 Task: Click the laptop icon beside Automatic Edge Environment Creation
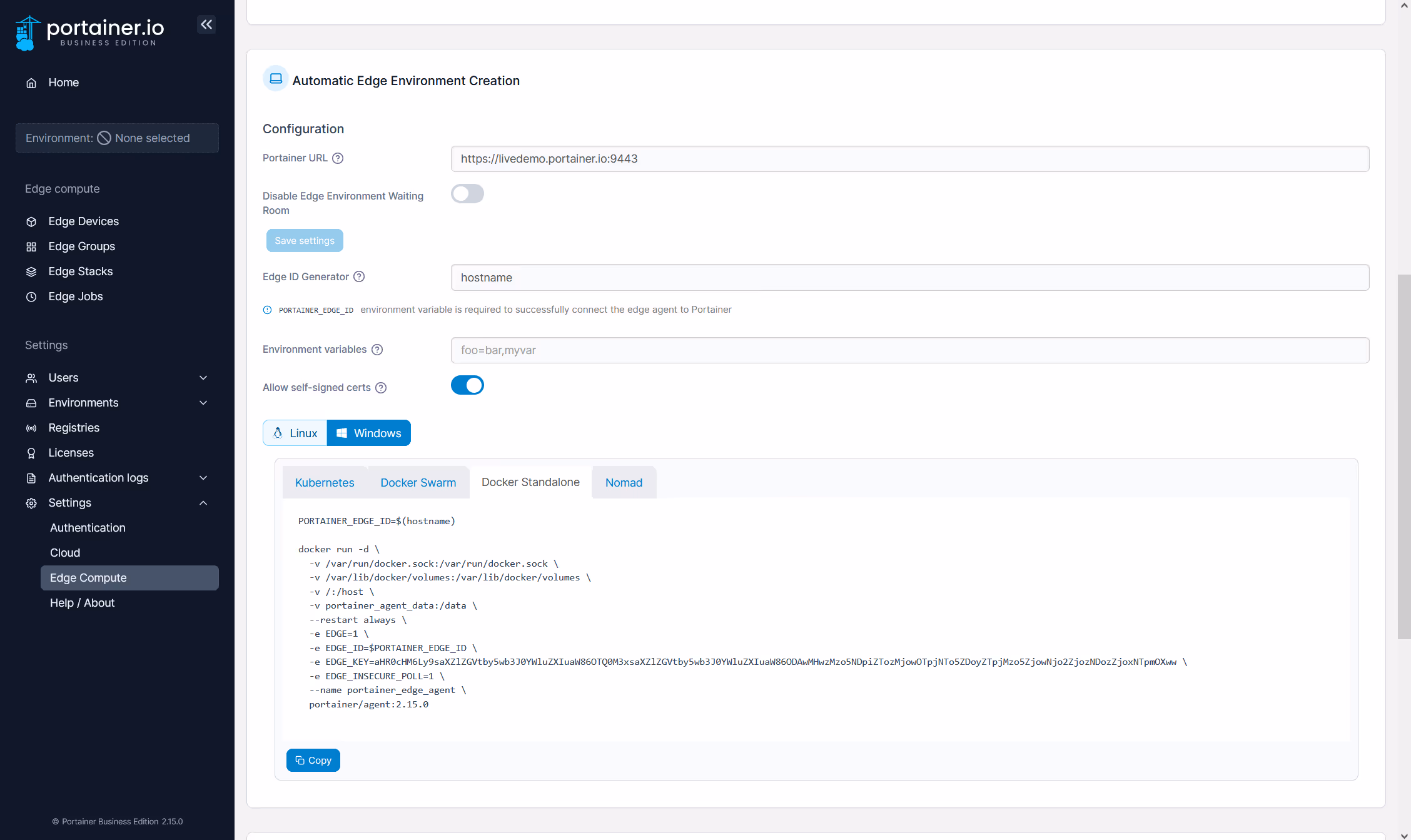[x=276, y=79]
